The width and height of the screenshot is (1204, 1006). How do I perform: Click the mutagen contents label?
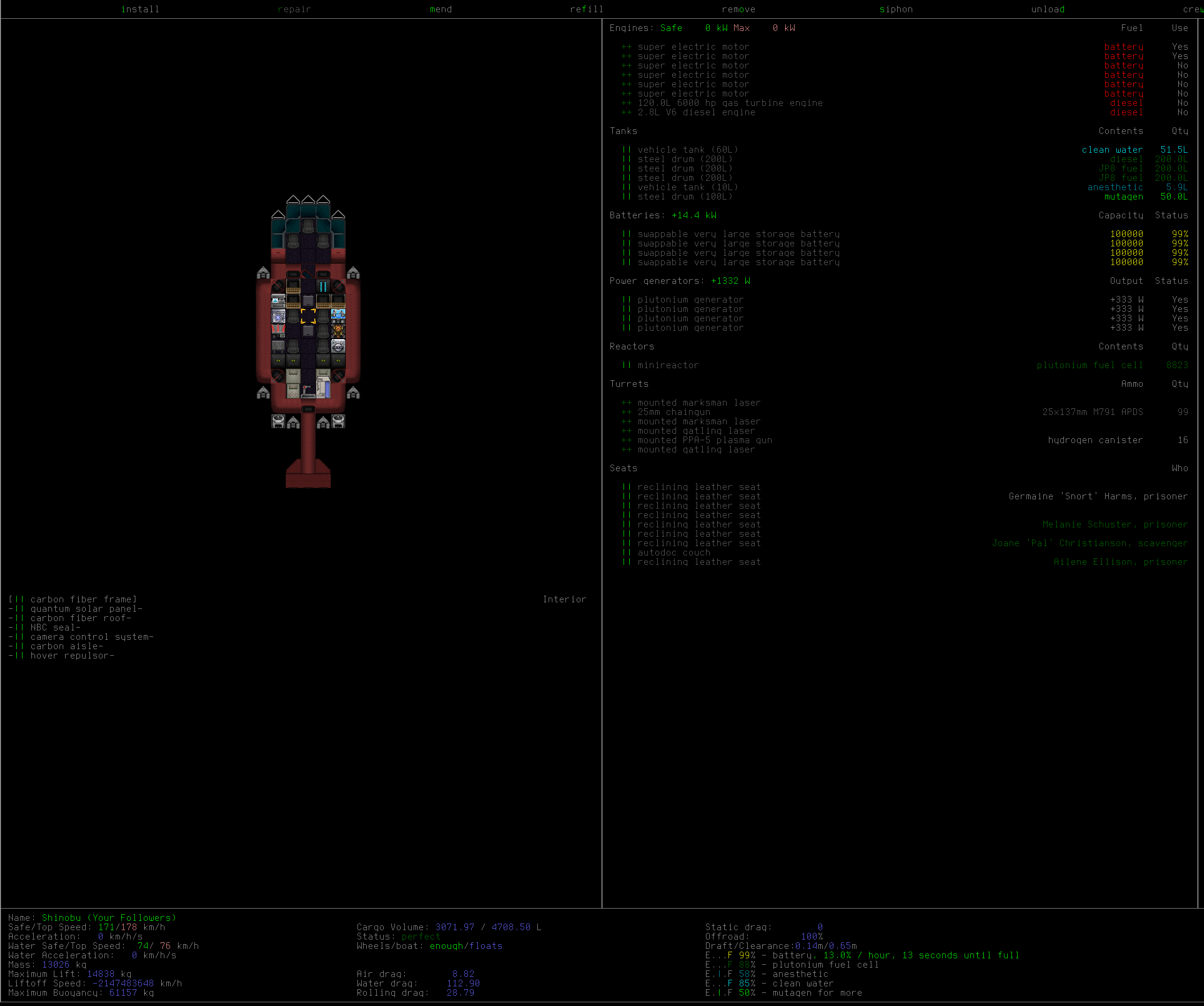[x=1124, y=197]
